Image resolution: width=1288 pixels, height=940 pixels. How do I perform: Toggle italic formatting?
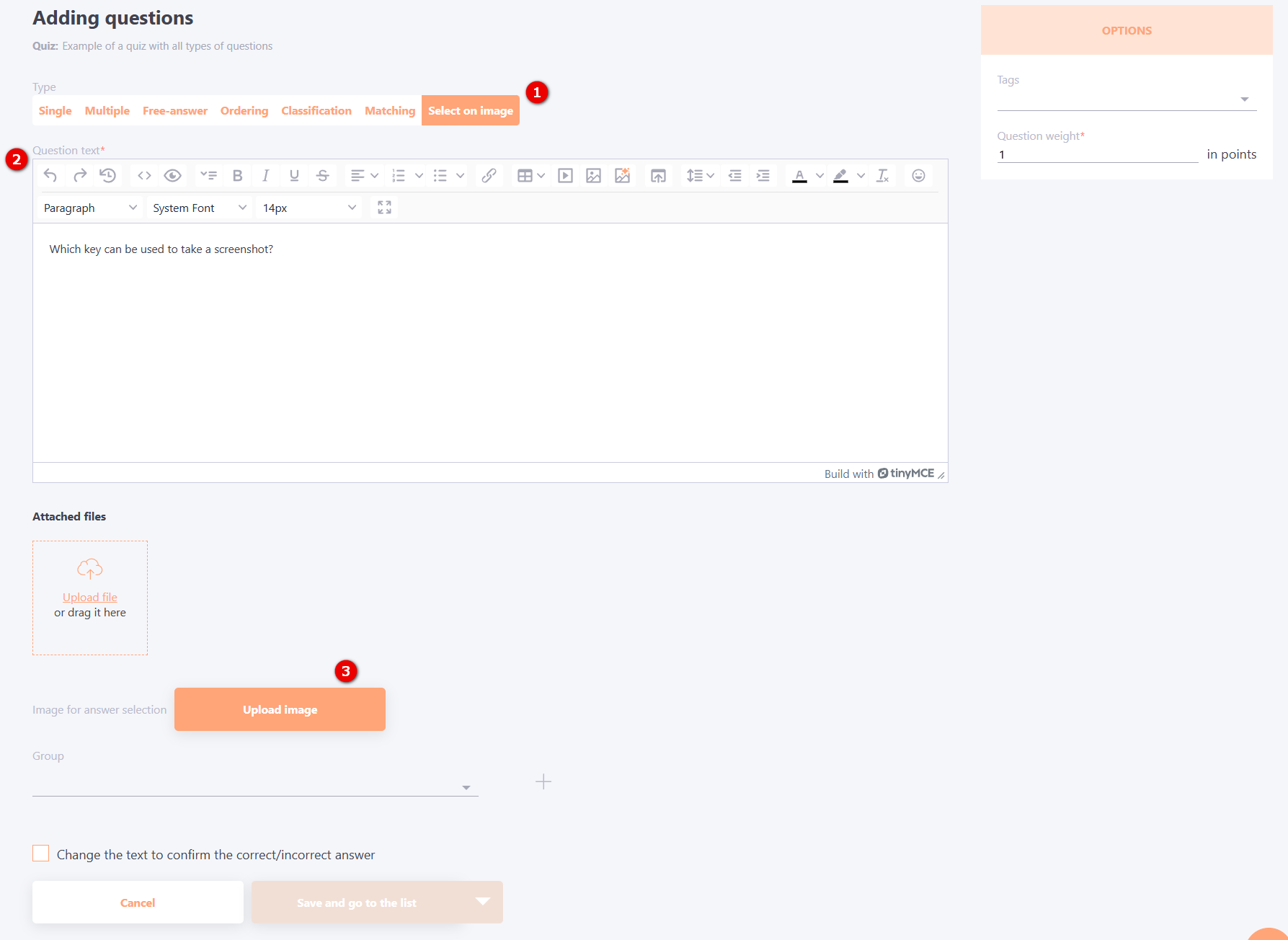(x=265, y=176)
